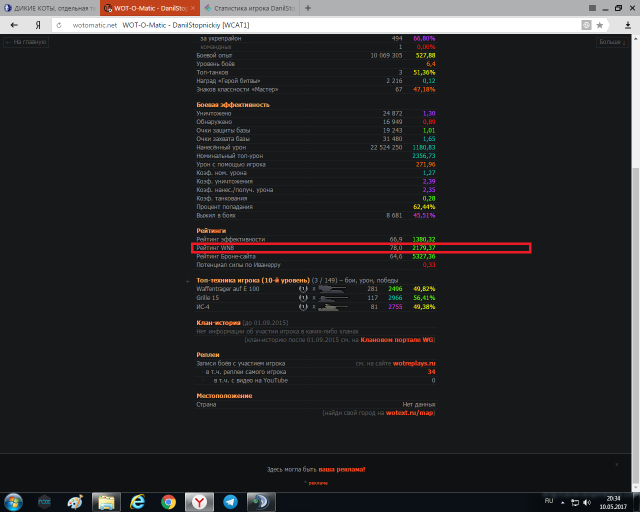Click the mastery badge icon beside Grille 15
The height and width of the screenshot is (512, 640).
coord(303,298)
